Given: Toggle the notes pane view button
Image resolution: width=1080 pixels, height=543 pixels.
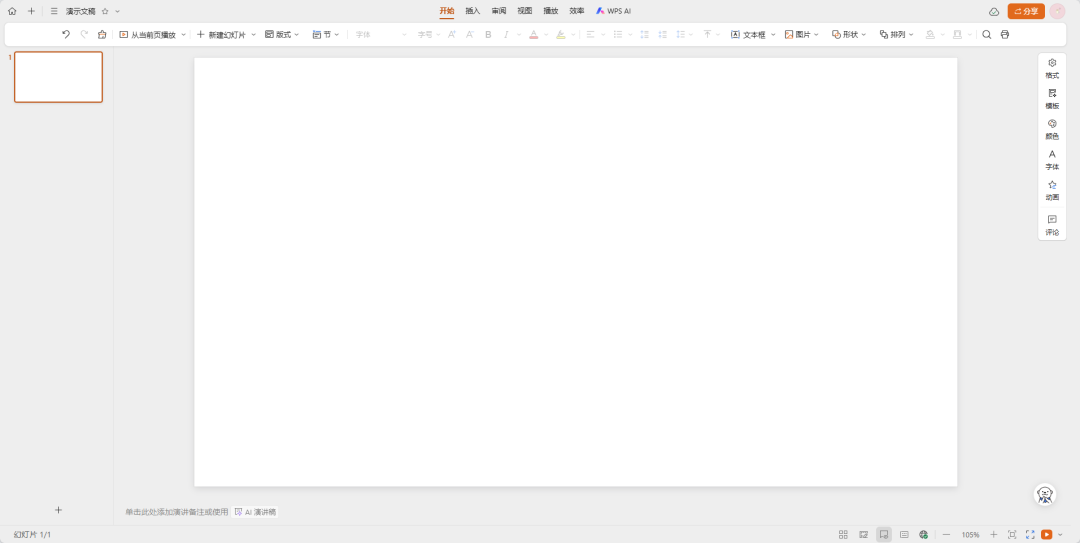Looking at the screenshot, I should click(904, 535).
